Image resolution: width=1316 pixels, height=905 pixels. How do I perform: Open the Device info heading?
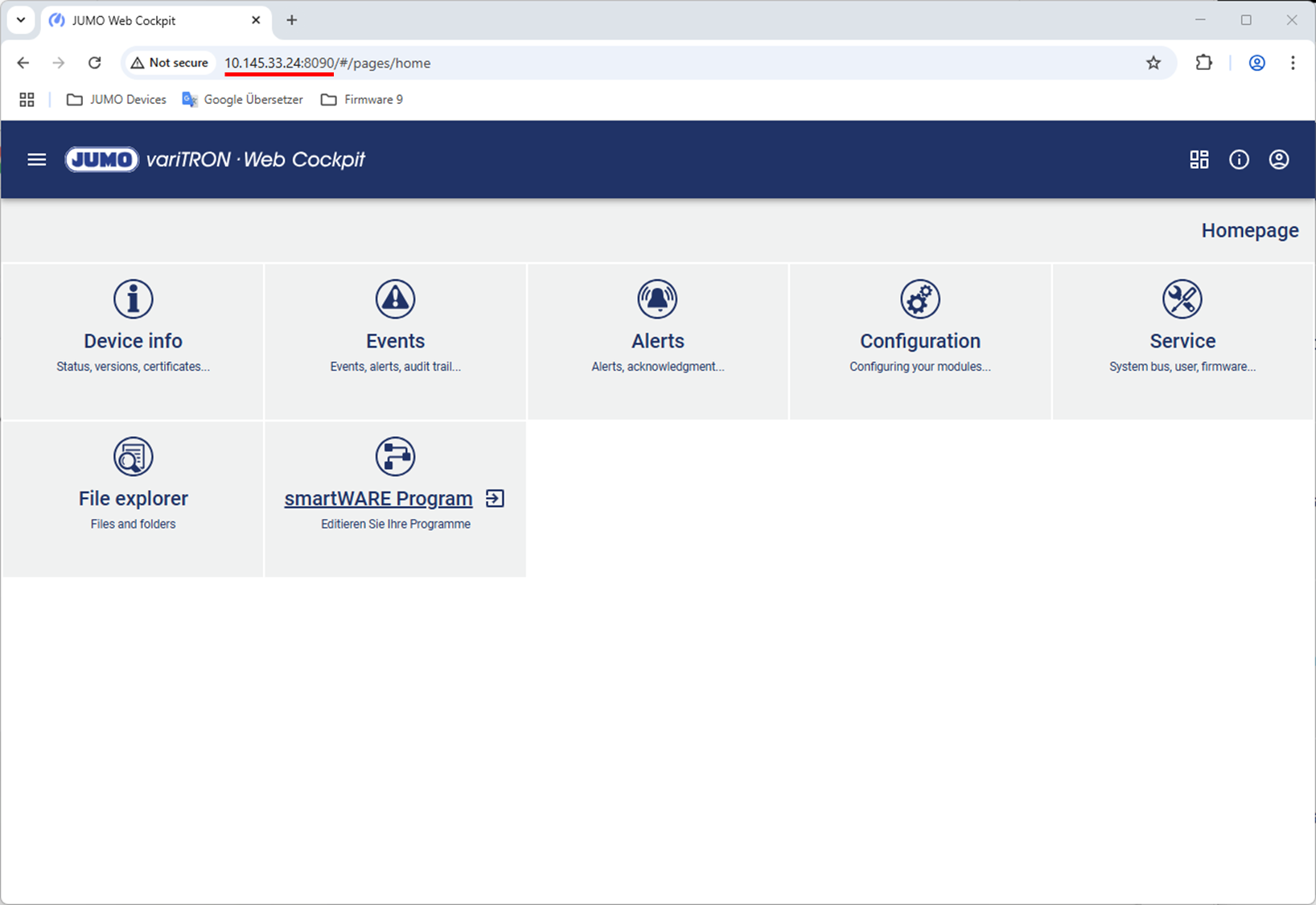(x=133, y=341)
